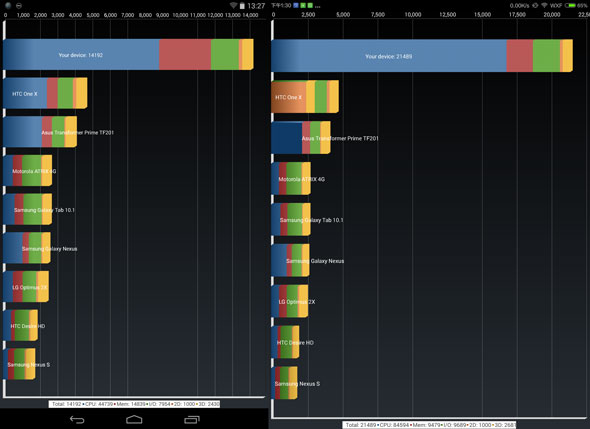This screenshot has height=429, width=590.
Task: Select the 'Your device: 21489' bar
Action: tap(422, 56)
